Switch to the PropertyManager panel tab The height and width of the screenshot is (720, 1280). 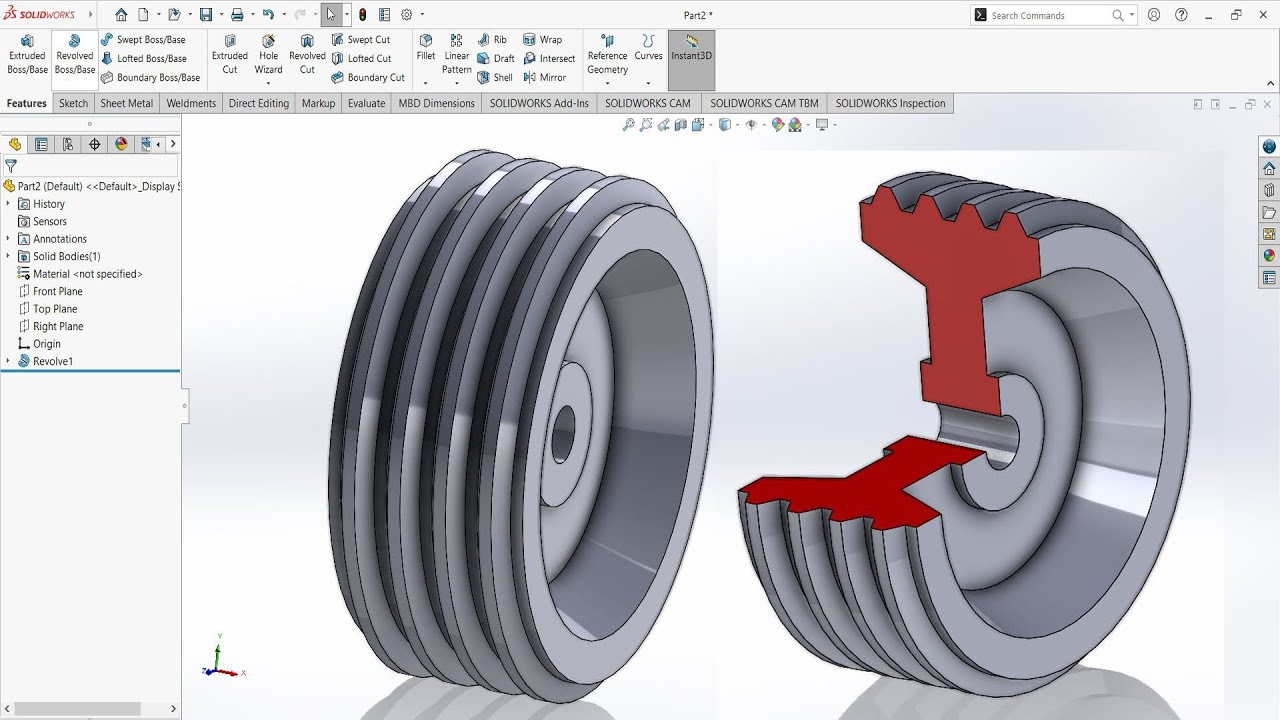(41, 144)
